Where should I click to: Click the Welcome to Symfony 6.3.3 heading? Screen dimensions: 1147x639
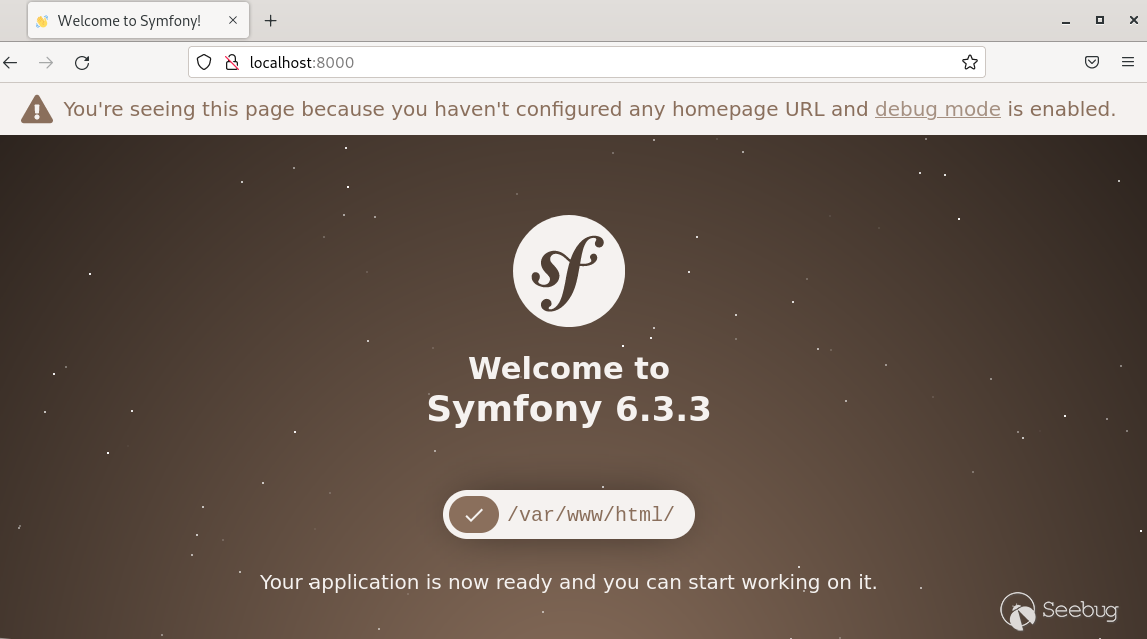pyautogui.click(x=569, y=388)
